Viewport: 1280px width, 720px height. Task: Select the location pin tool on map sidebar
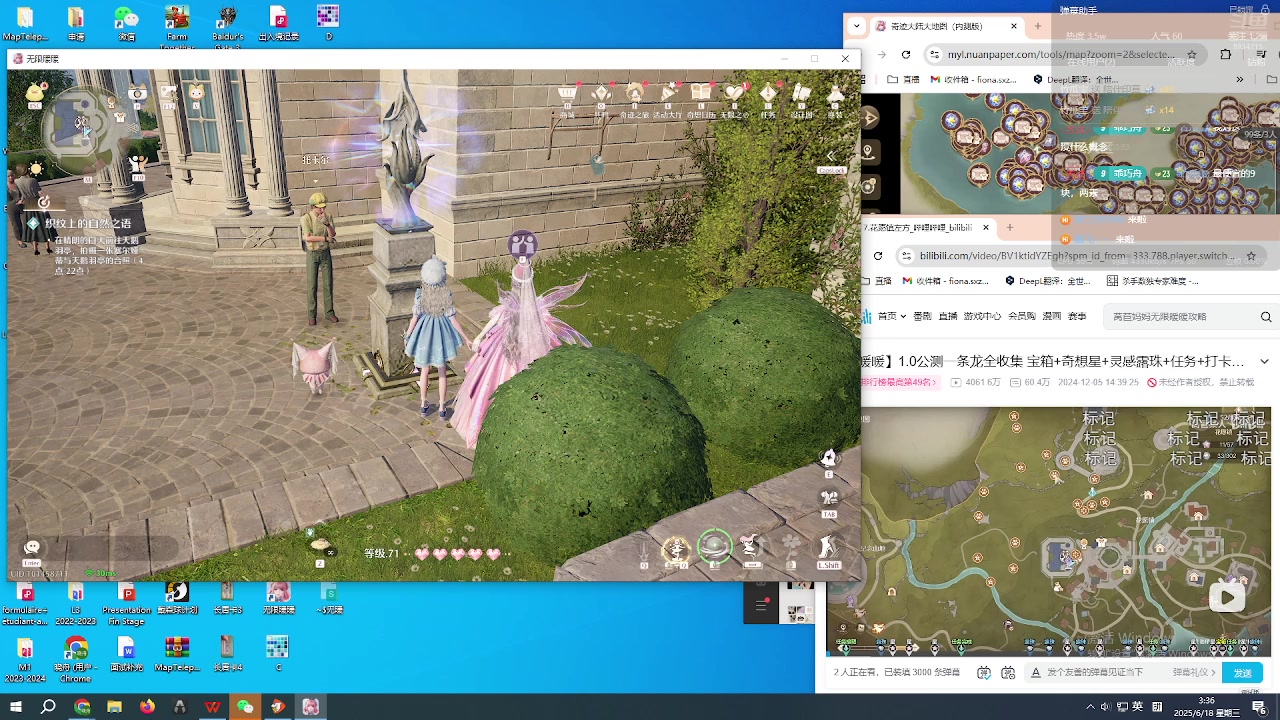pos(868,152)
